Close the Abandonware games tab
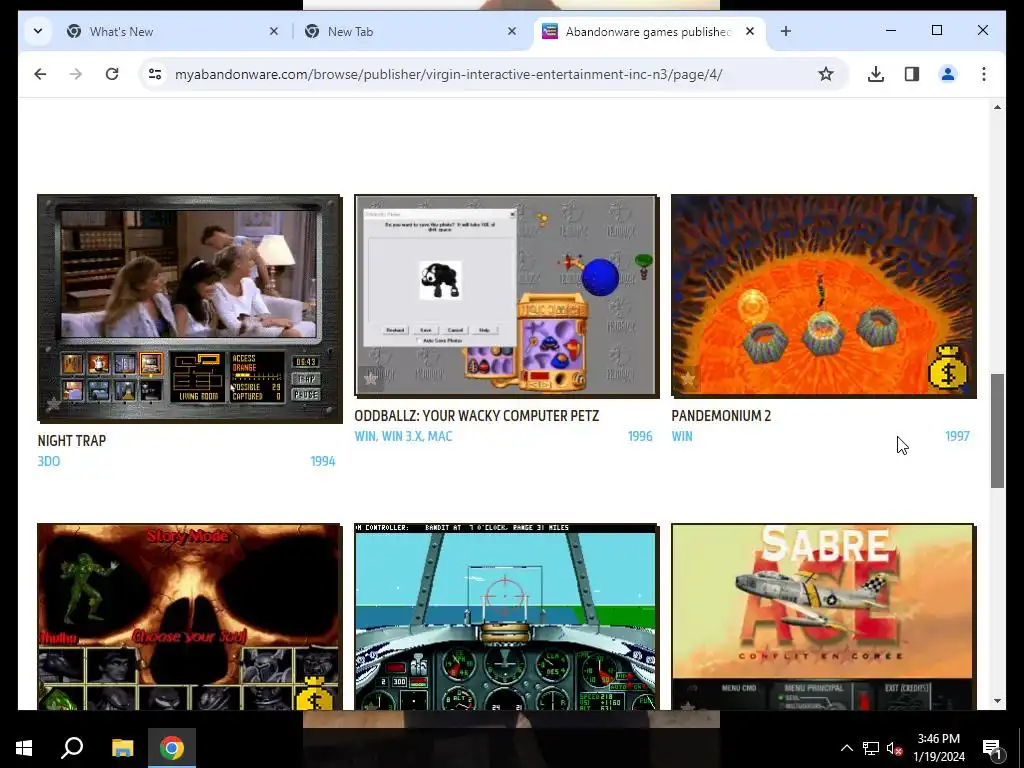 [x=750, y=31]
